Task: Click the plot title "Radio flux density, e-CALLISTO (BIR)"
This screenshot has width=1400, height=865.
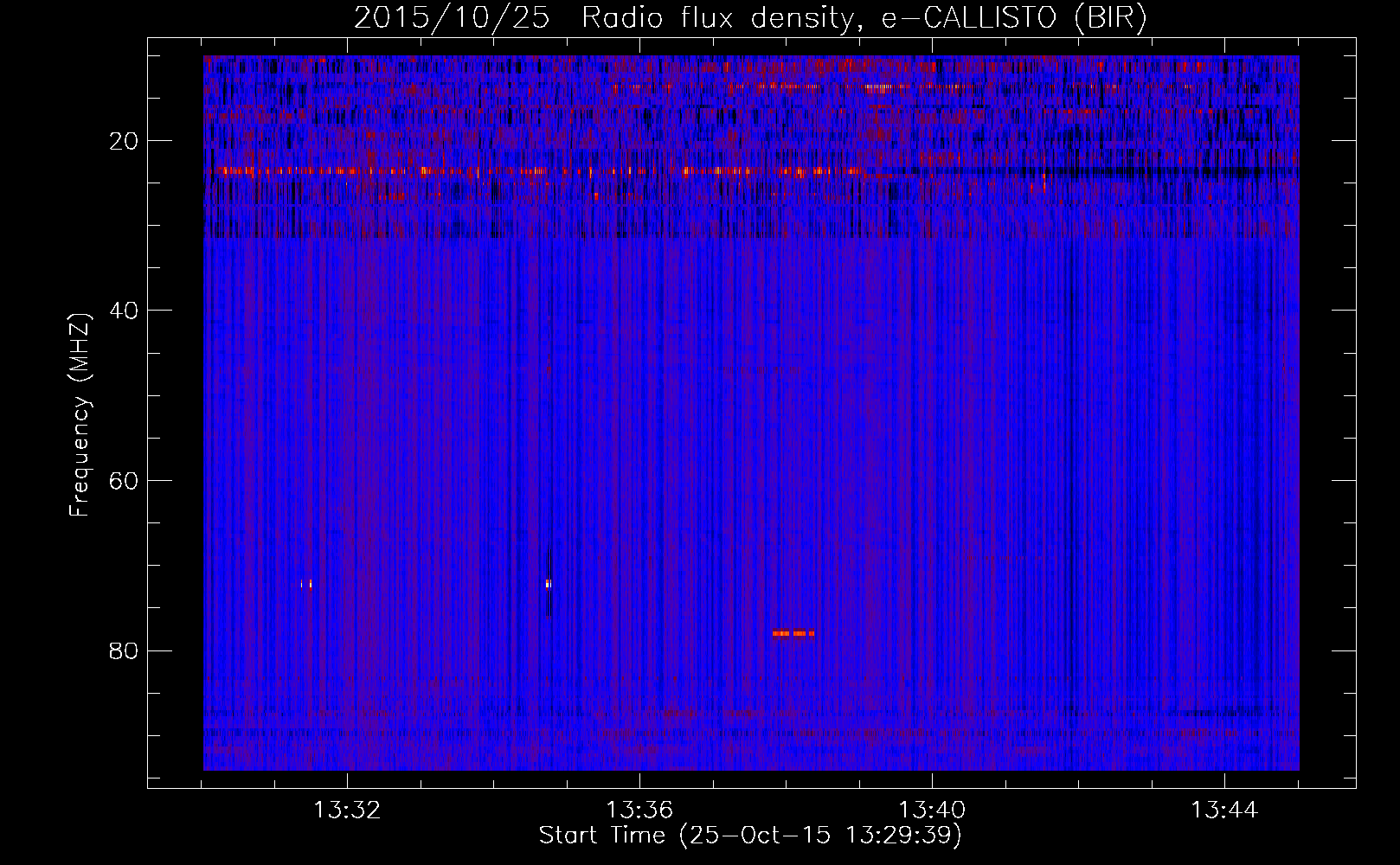Action: 864,18
